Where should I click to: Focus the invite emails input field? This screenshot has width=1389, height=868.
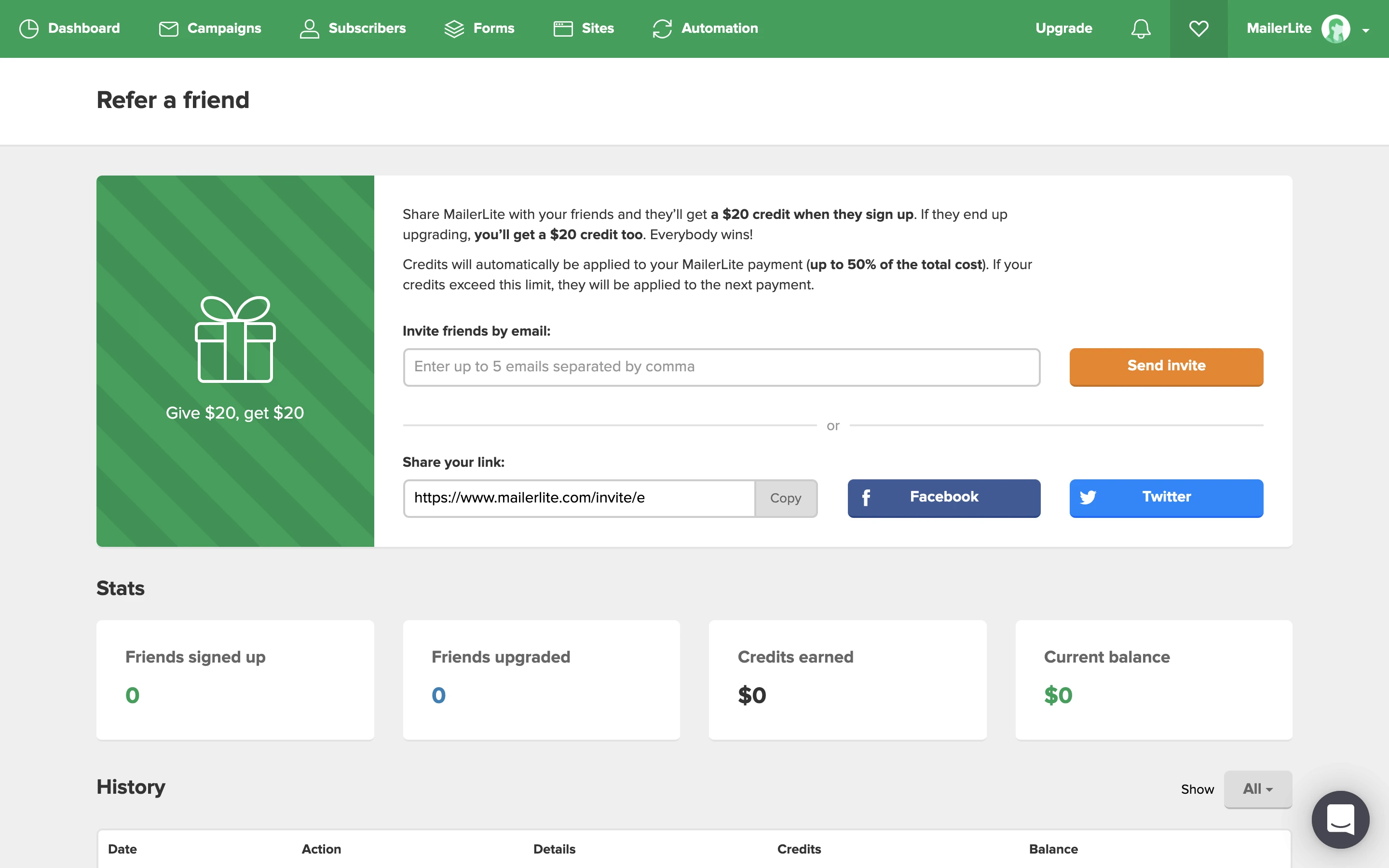click(x=722, y=367)
